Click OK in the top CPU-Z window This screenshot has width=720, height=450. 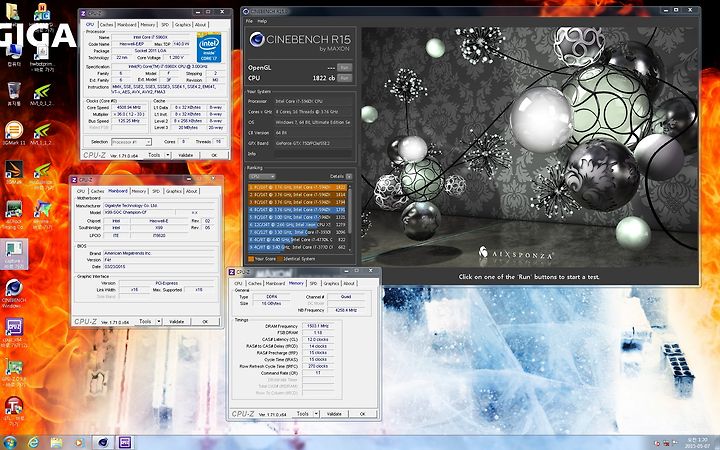point(214,155)
